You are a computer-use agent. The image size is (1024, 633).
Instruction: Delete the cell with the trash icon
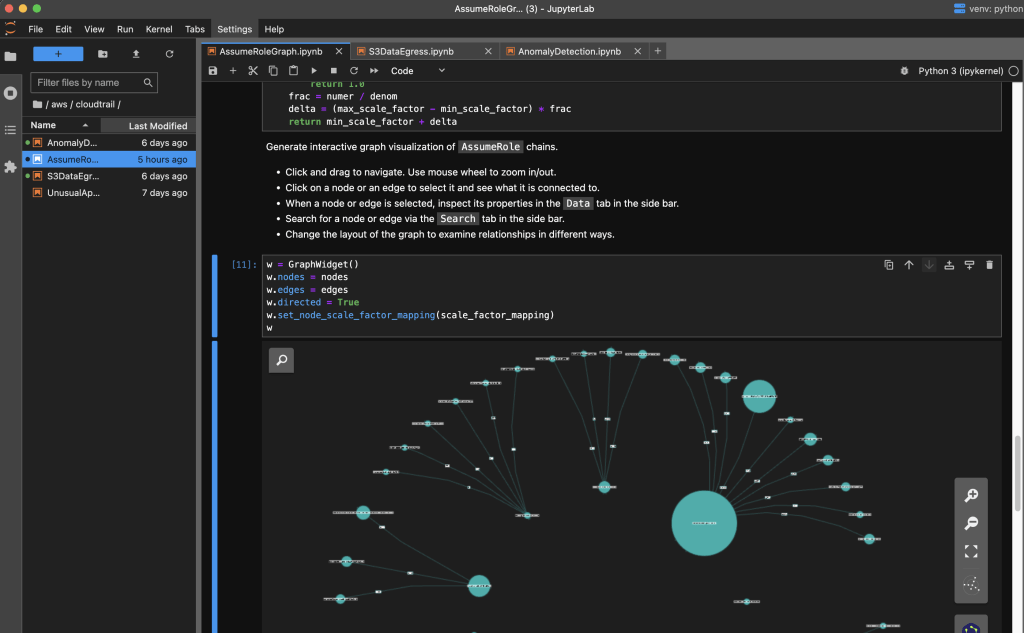coord(989,265)
